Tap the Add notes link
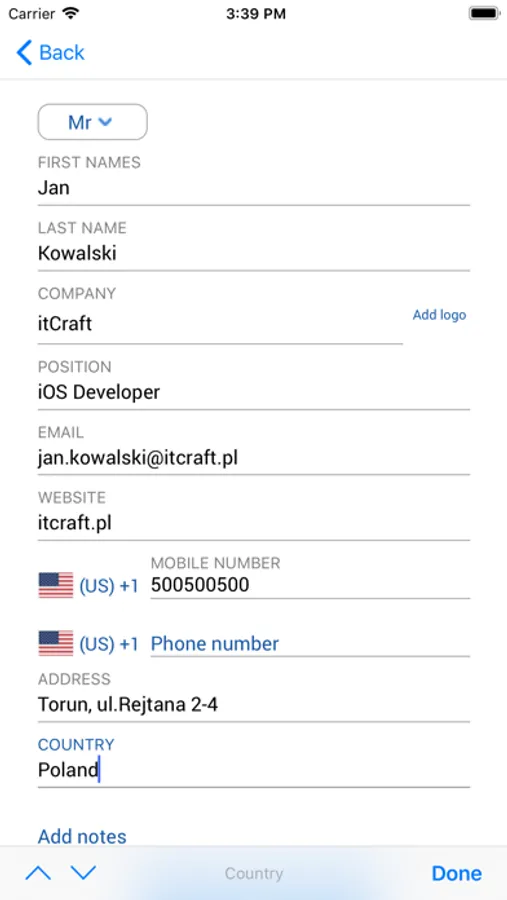This screenshot has width=507, height=900. 82,837
